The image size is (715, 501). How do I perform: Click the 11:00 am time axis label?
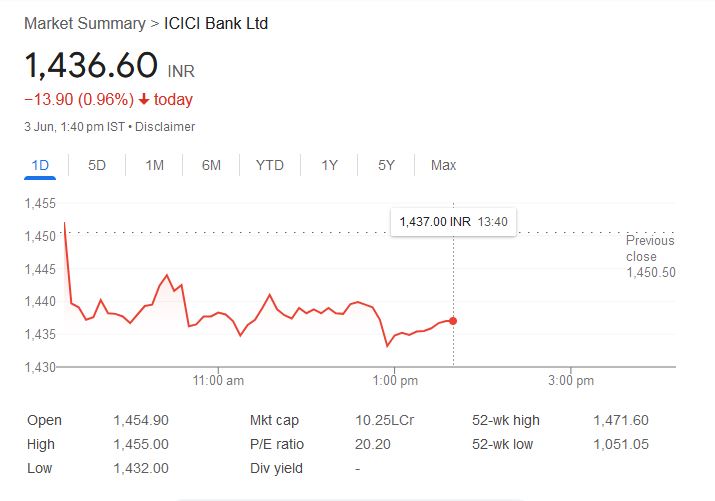tap(219, 381)
